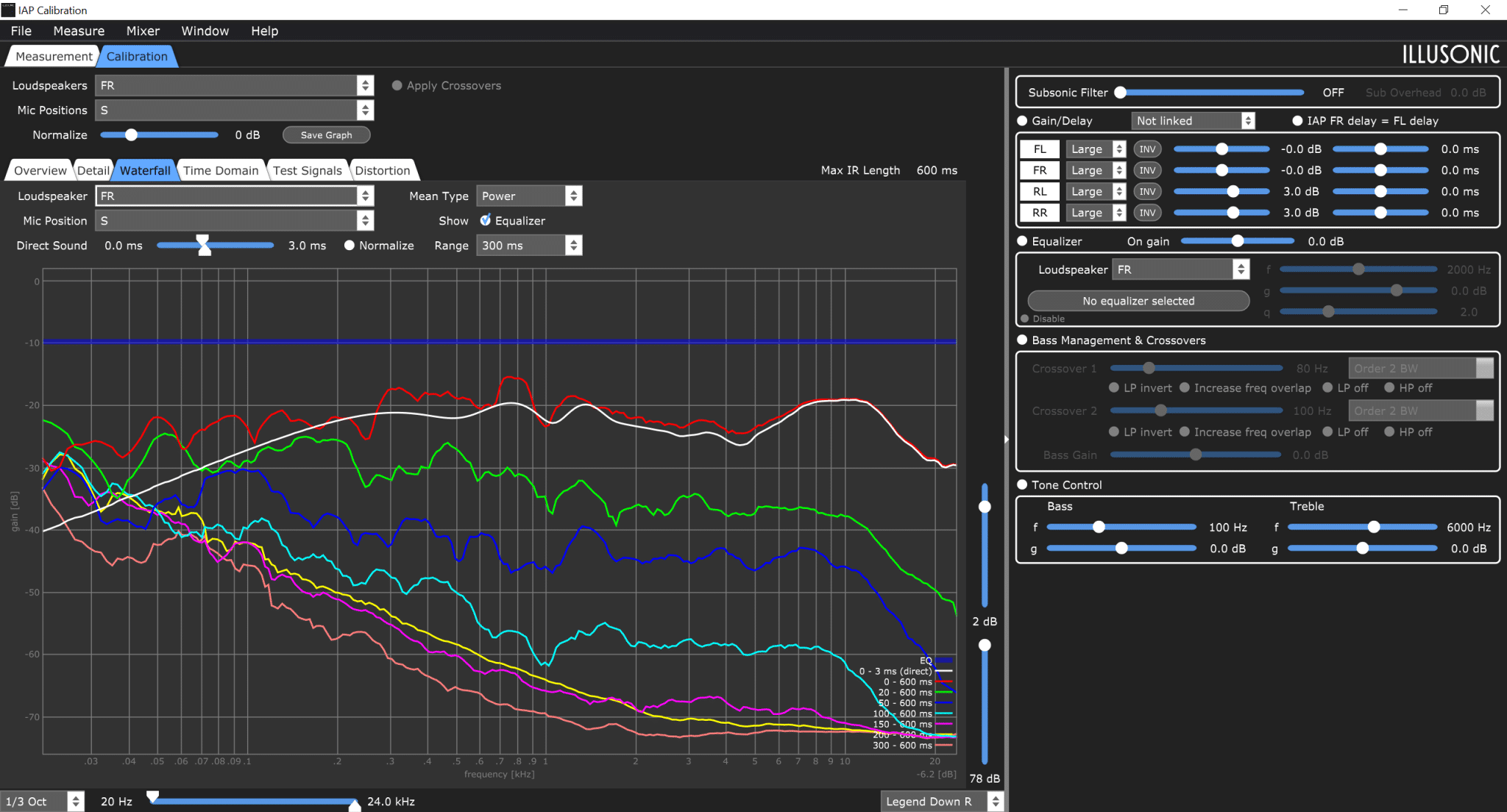Click the Save Graph button

pos(326,135)
